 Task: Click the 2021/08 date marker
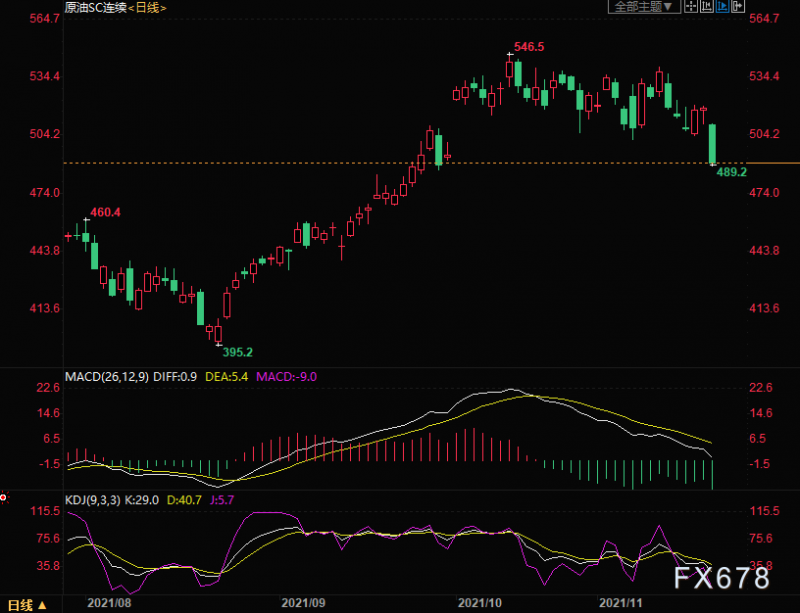(109, 603)
